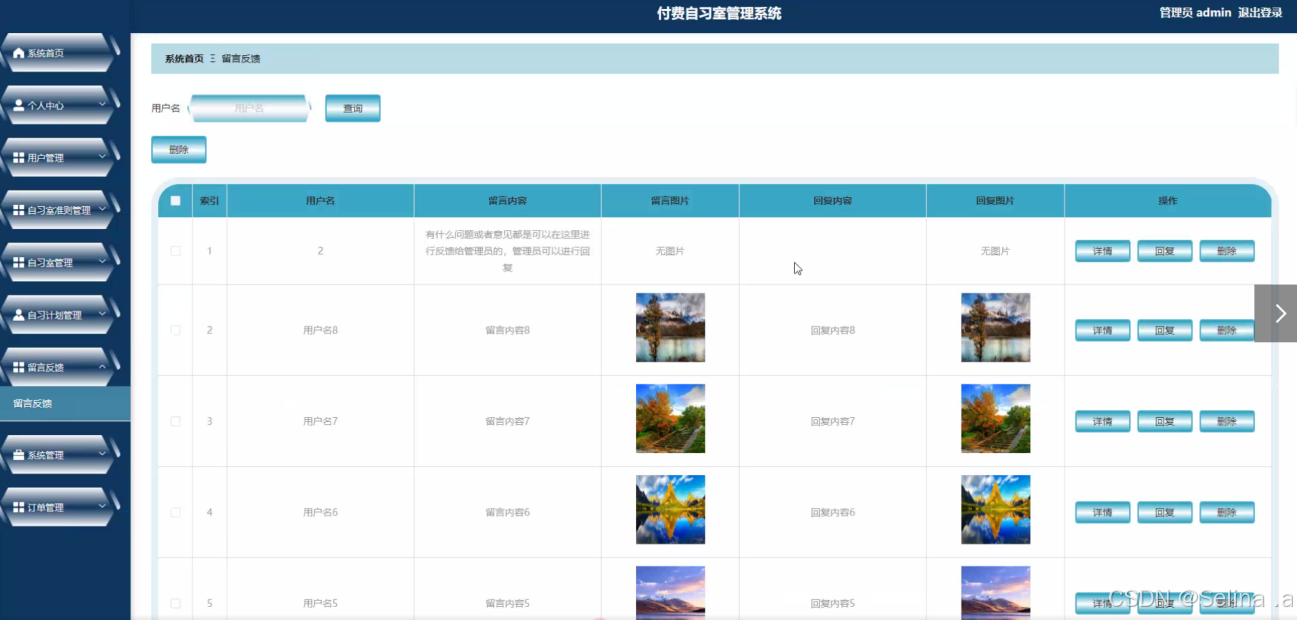
Task: Click 回复 for 用户名6 row
Action: (x=1165, y=513)
